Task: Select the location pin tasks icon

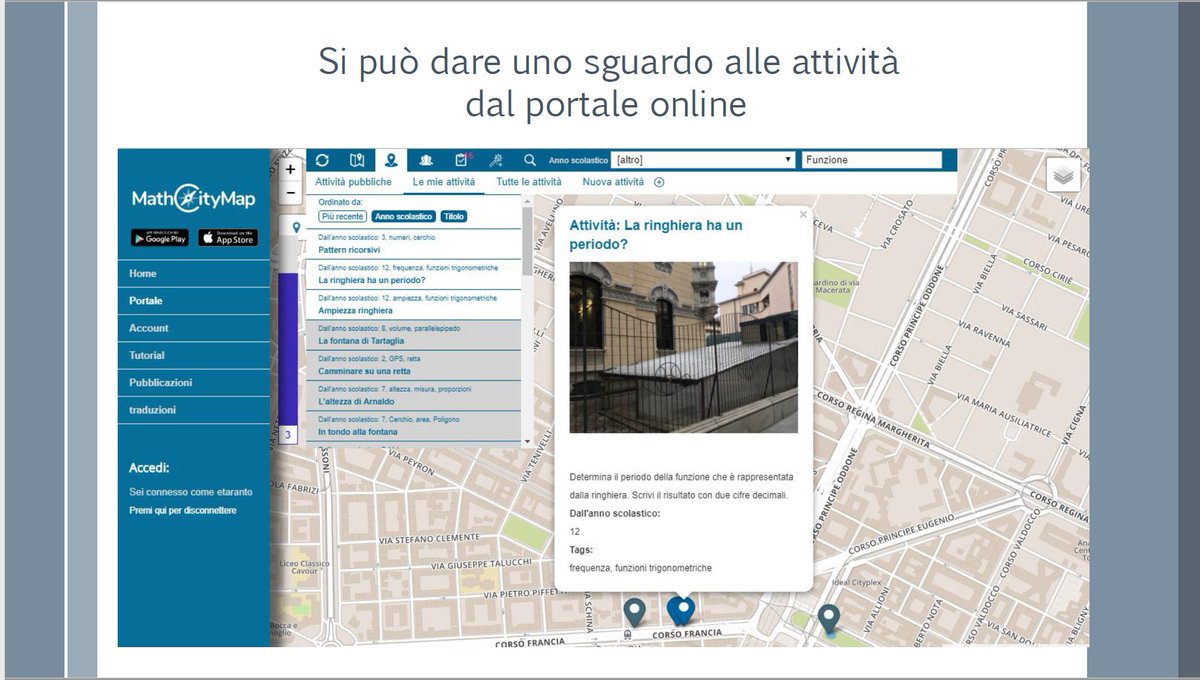Action: pos(391,160)
